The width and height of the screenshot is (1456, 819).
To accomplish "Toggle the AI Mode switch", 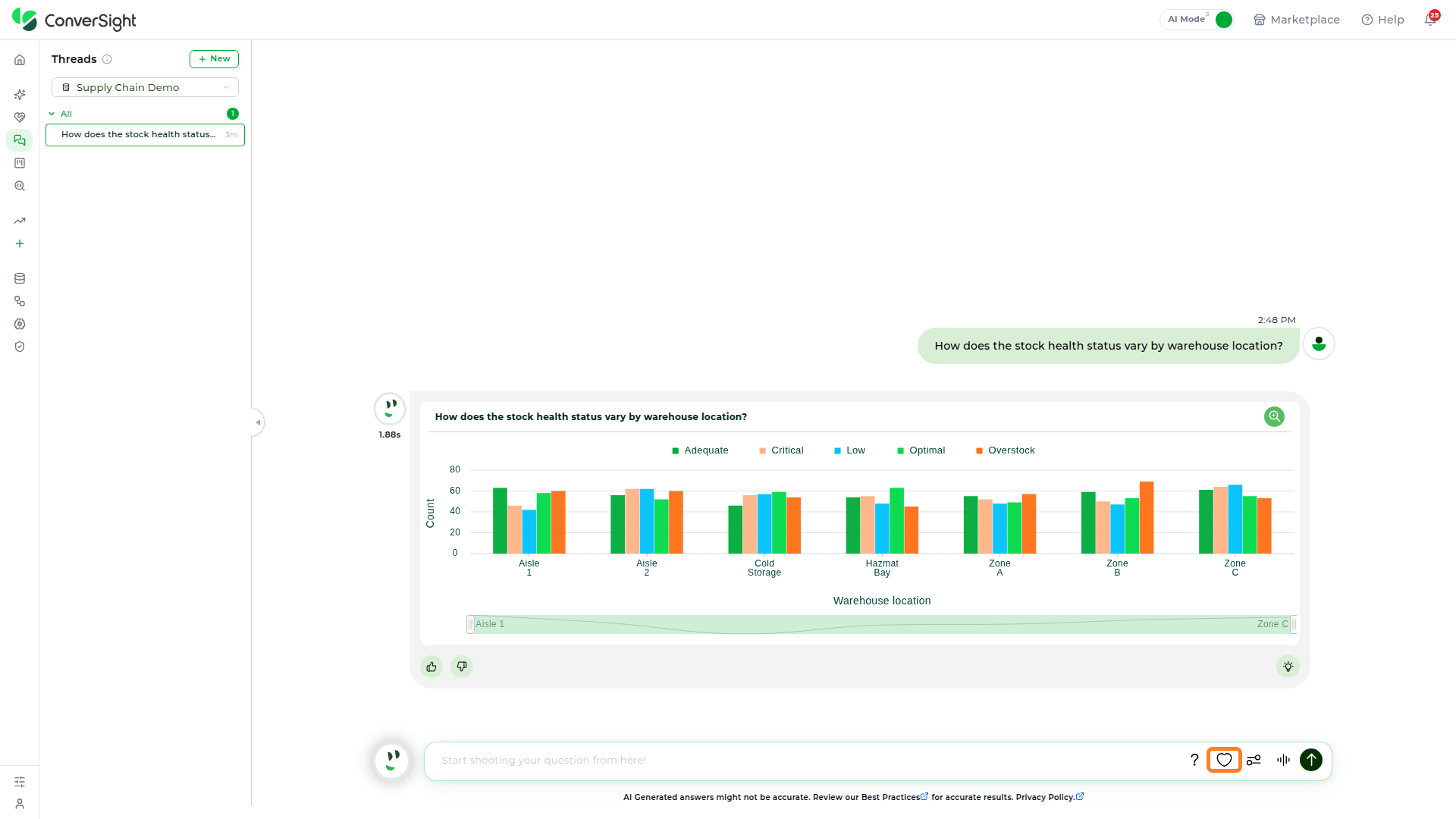I will point(1223,20).
